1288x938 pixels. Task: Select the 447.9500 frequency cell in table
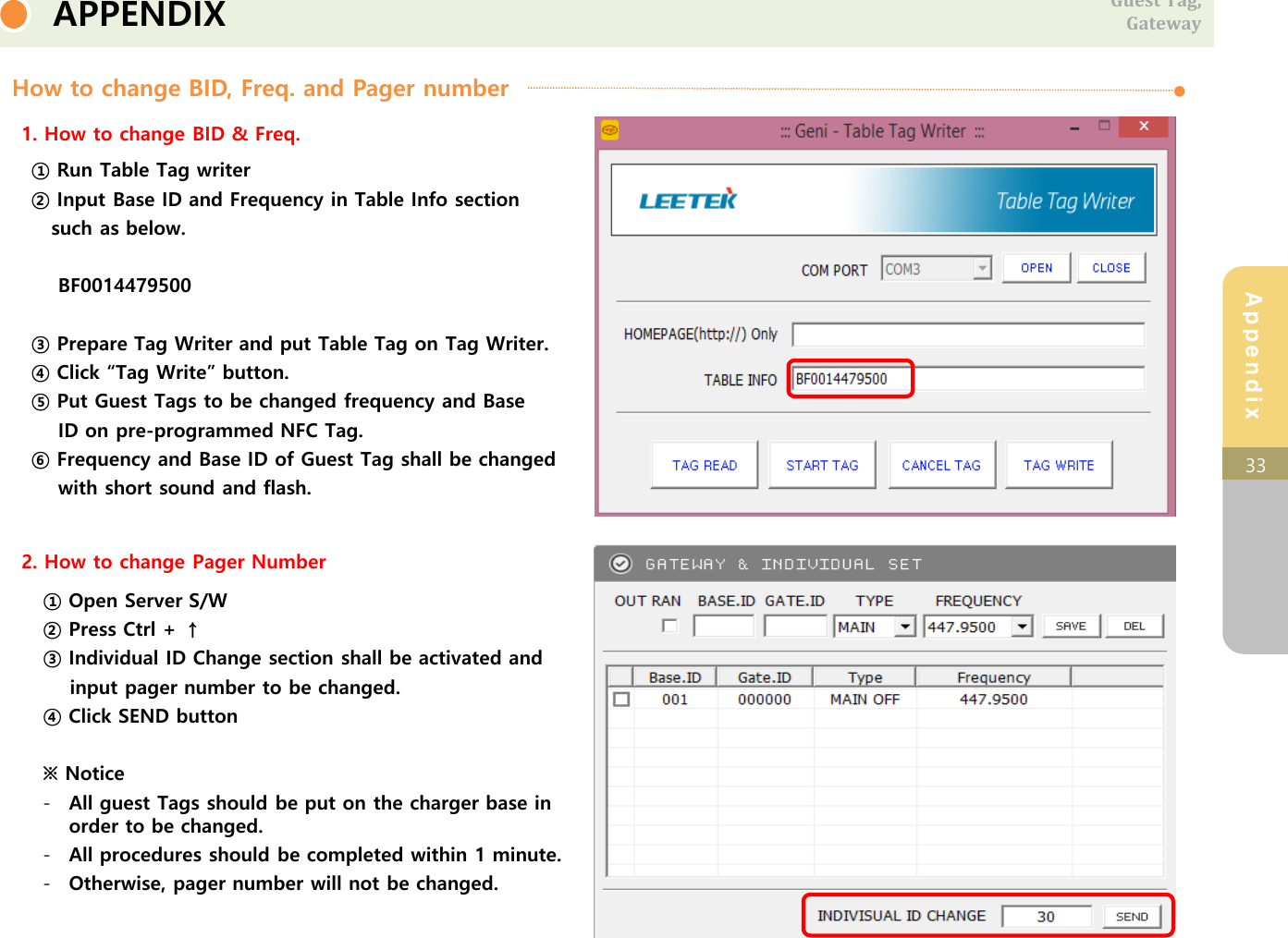tap(994, 700)
